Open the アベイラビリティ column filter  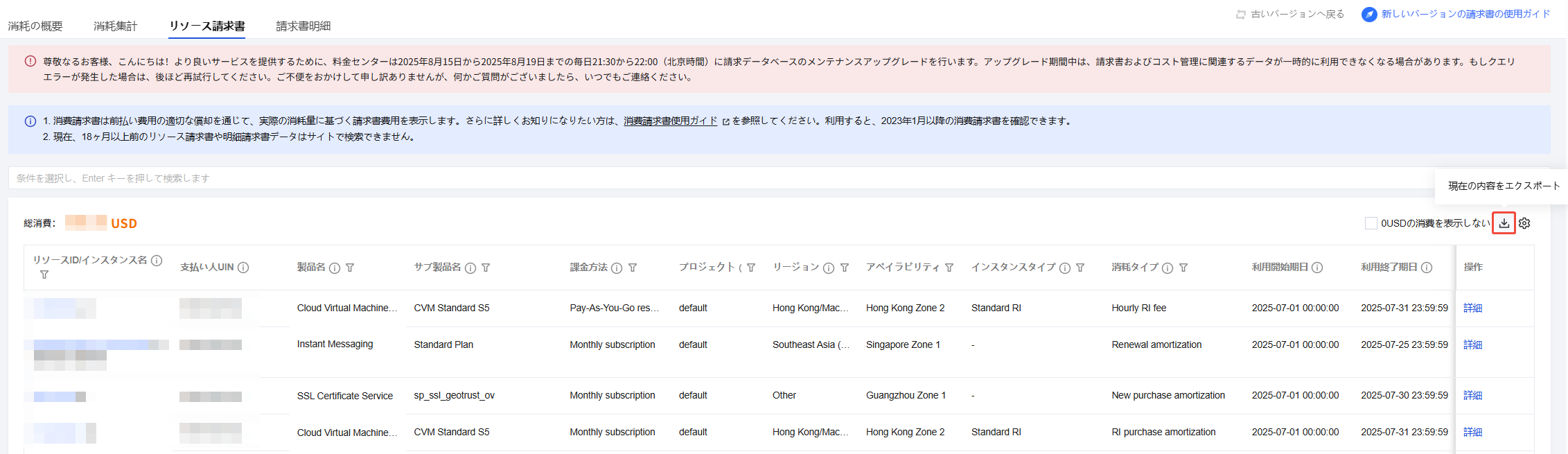tap(949, 268)
